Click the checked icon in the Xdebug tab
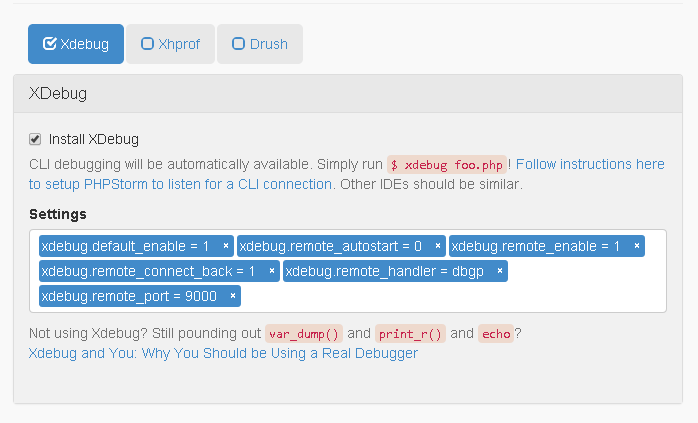Image resolution: width=698 pixels, height=423 pixels. [x=49, y=44]
